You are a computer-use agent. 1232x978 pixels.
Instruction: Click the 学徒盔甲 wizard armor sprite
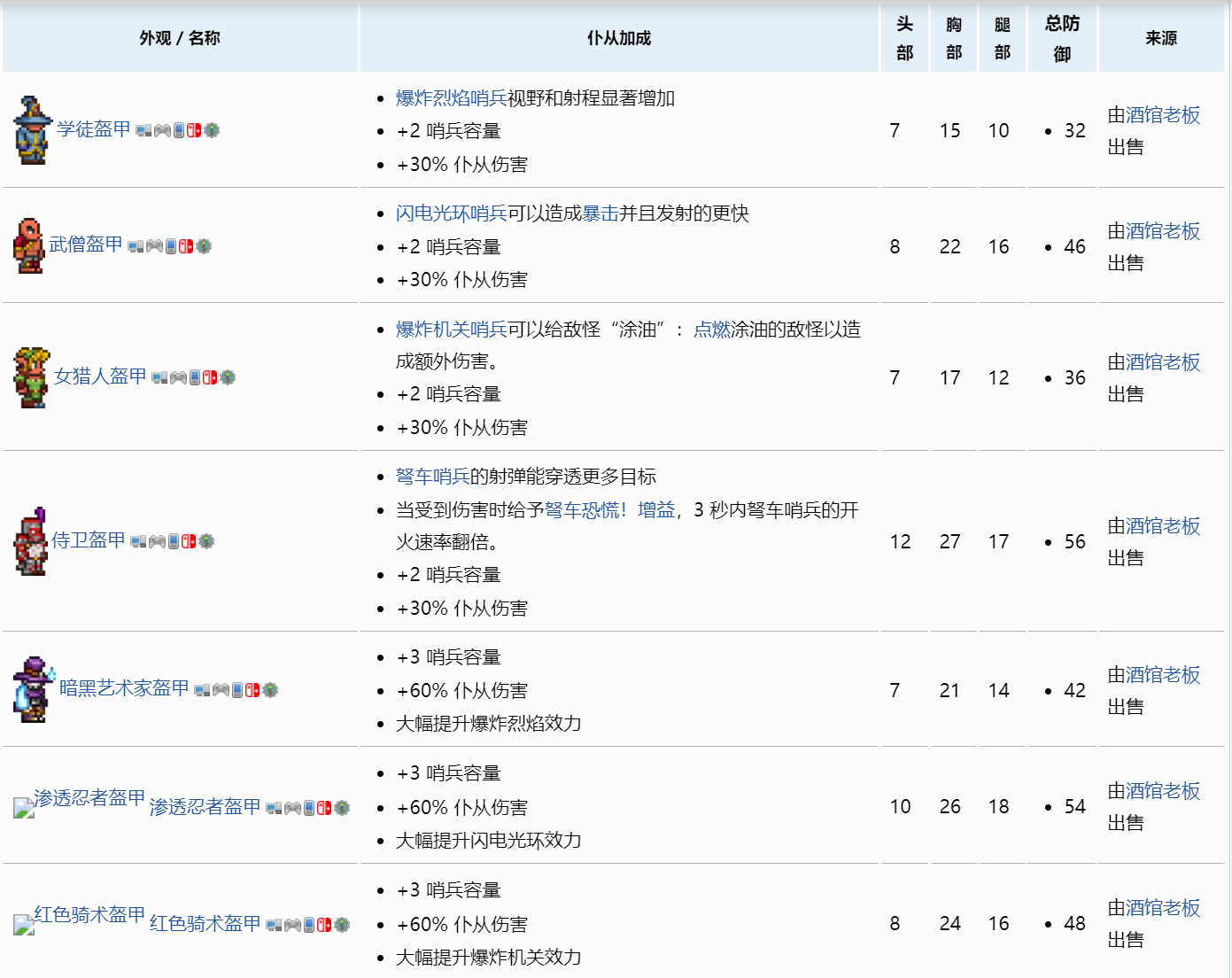coord(32,130)
